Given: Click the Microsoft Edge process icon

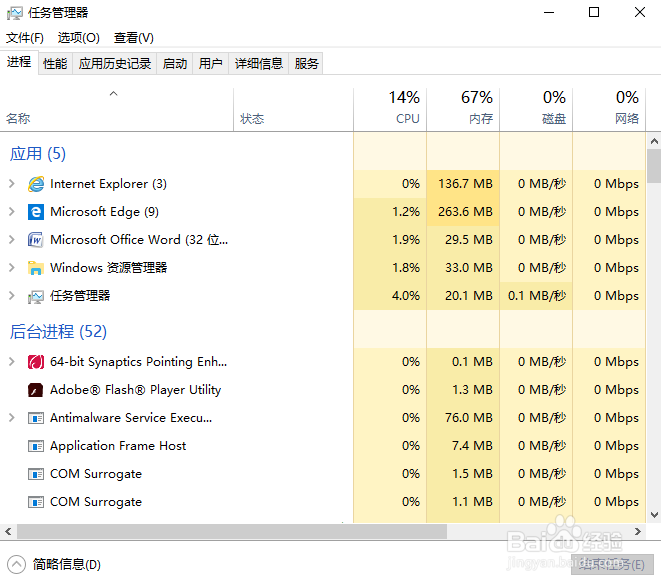Looking at the screenshot, I should [36, 212].
